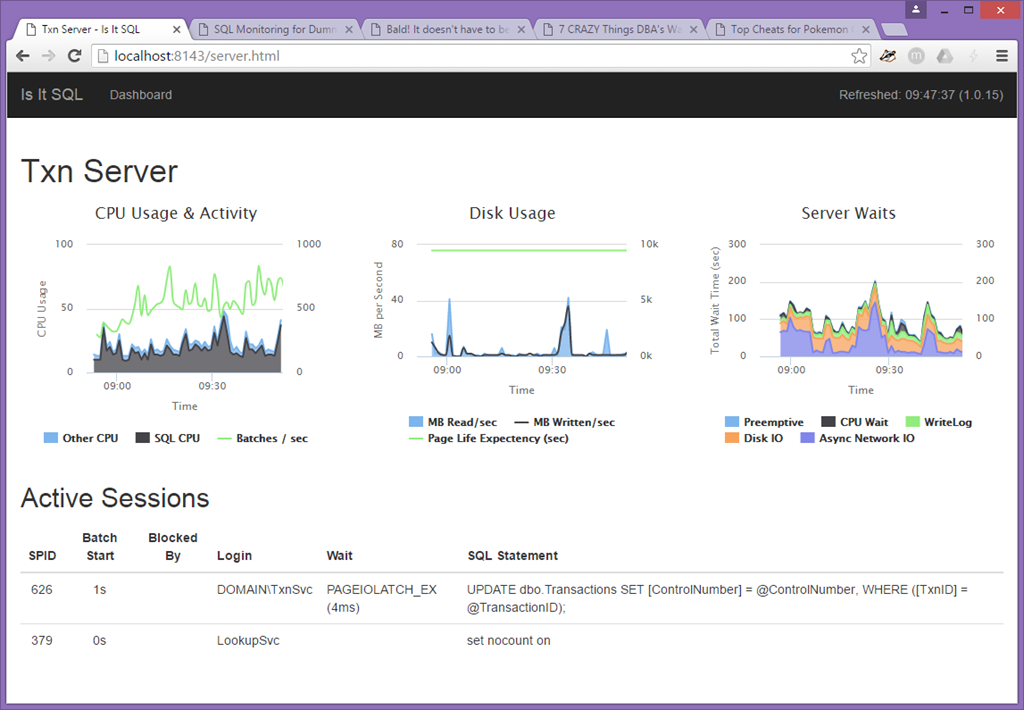1024x710 pixels.
Task: Close the 'Top Cheats for Pokemon' tab
Action: click(x=865, y=29)
